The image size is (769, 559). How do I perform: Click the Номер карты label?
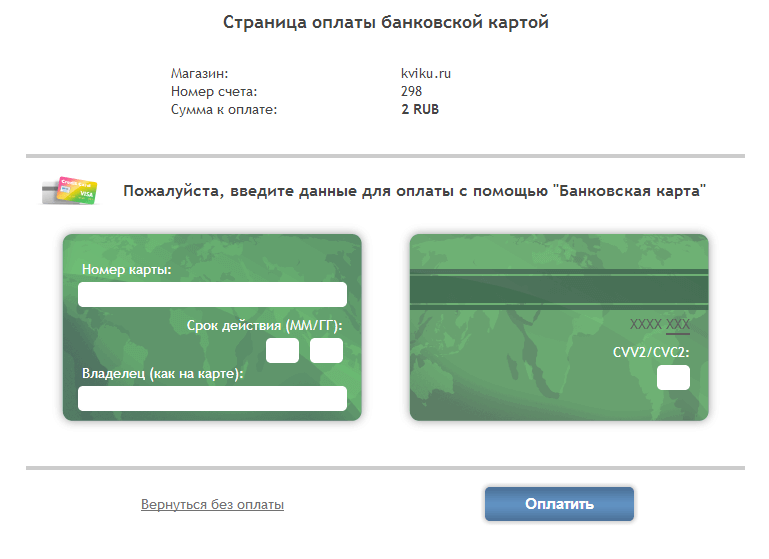click(x=126, y=270)
